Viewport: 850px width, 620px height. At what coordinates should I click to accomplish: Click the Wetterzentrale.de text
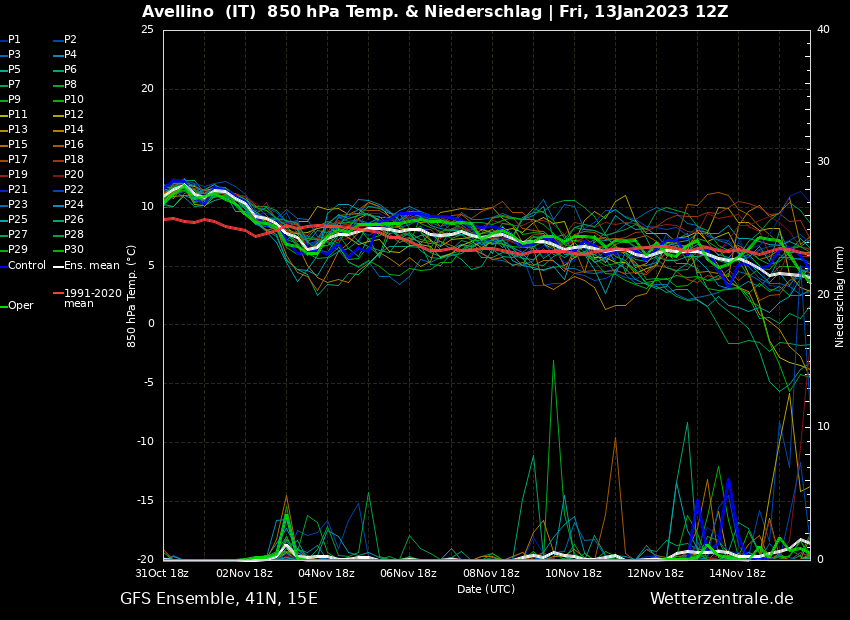[x=721, y=599]
